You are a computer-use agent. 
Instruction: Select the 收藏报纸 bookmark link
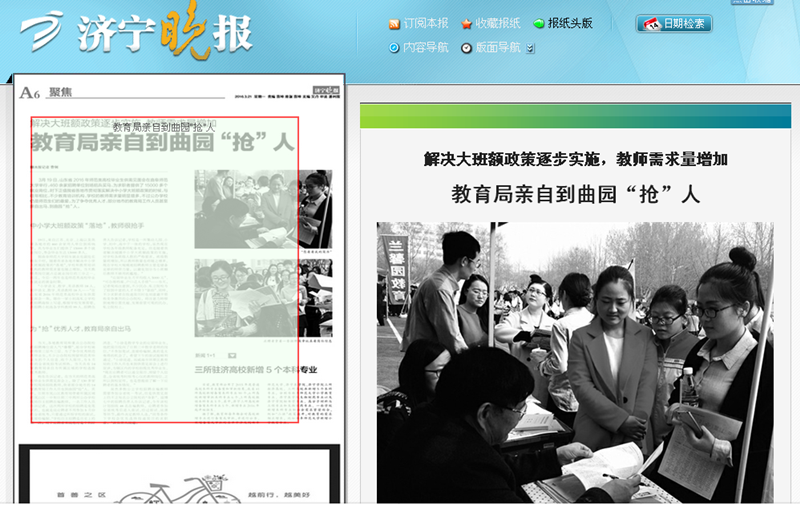tap(497, 24)
